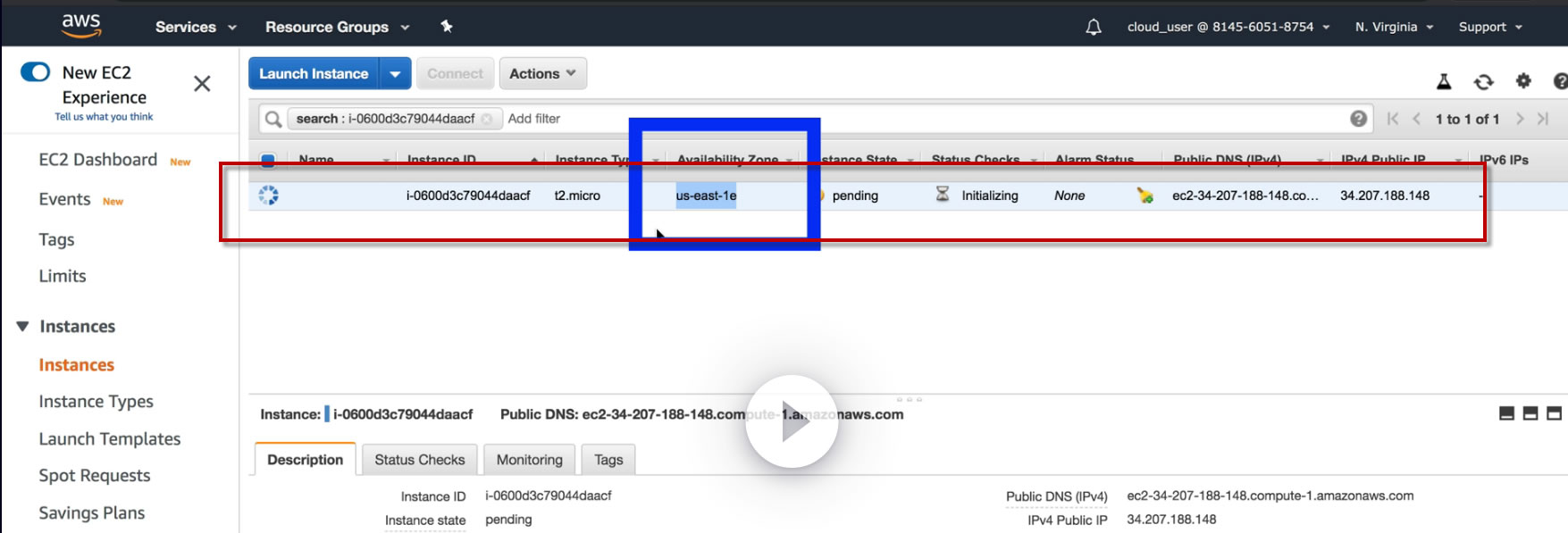Open table settings gear icon
Screen dimensions: 1568x533
1523,81
